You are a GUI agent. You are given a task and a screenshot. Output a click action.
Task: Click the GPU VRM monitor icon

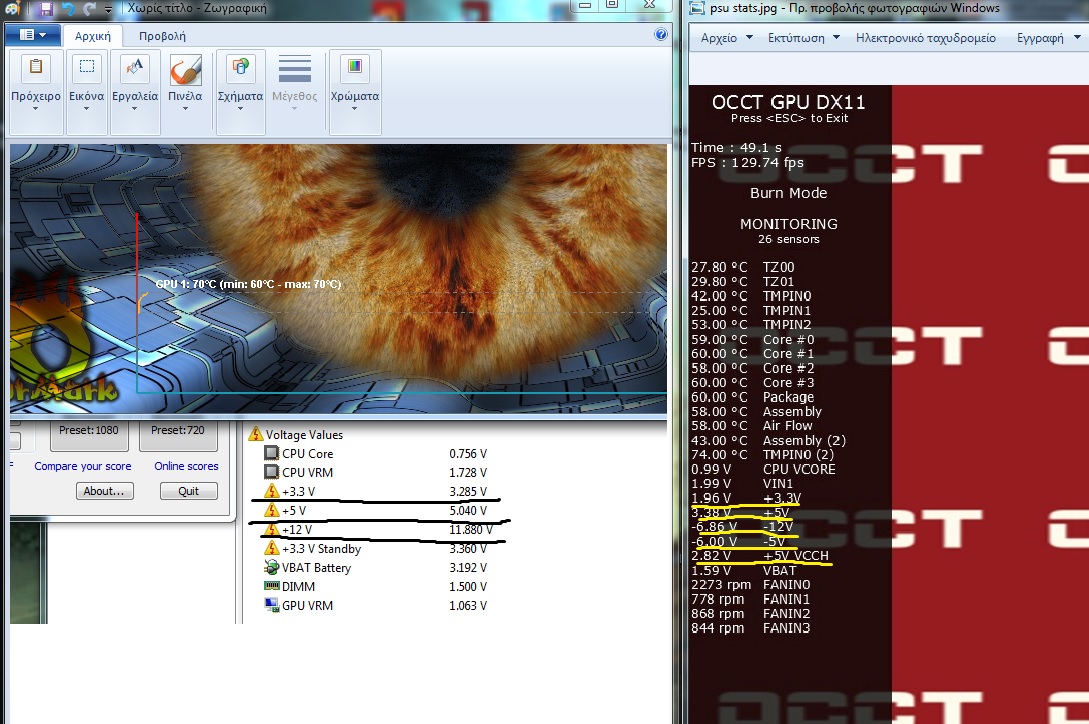click(x=272, y=605)
